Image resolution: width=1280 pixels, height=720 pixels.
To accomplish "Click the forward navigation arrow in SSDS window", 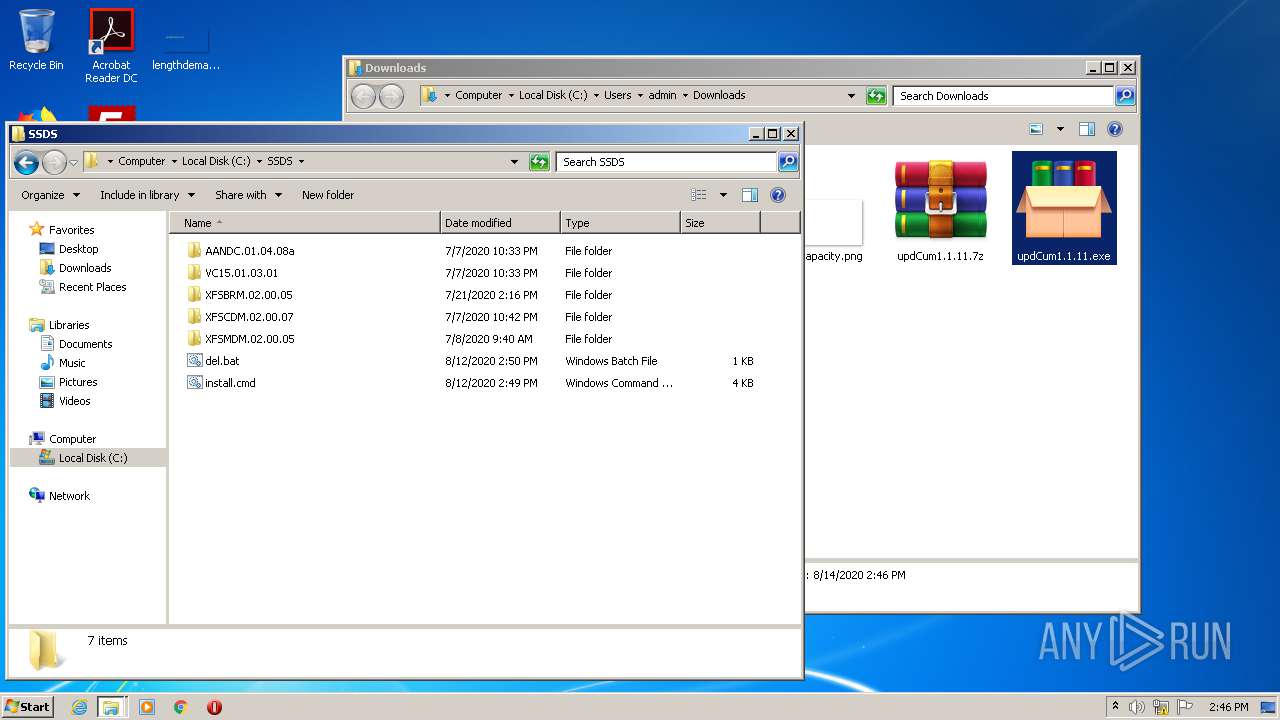I will 54,162.
